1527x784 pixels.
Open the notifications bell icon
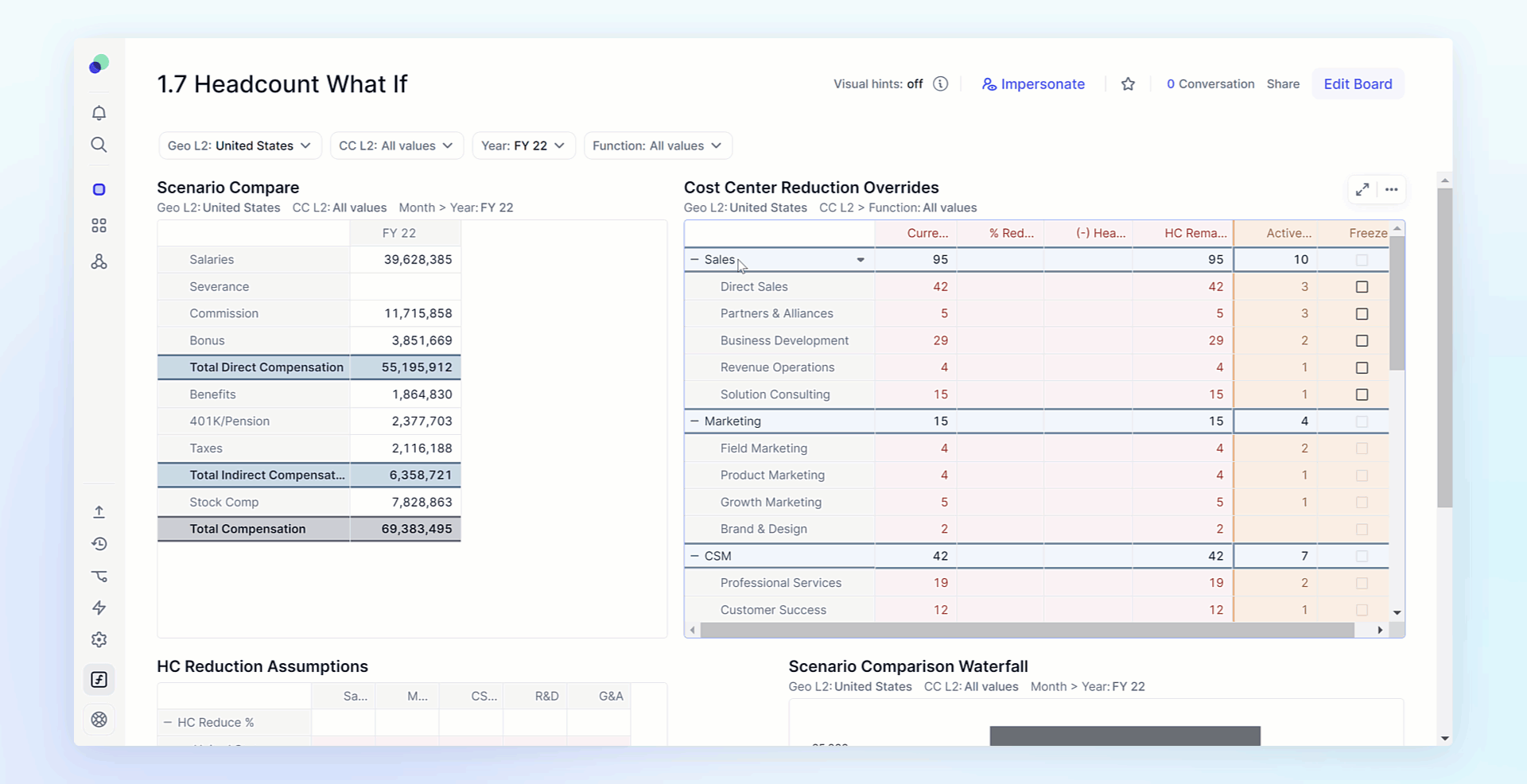coord(99,113)
